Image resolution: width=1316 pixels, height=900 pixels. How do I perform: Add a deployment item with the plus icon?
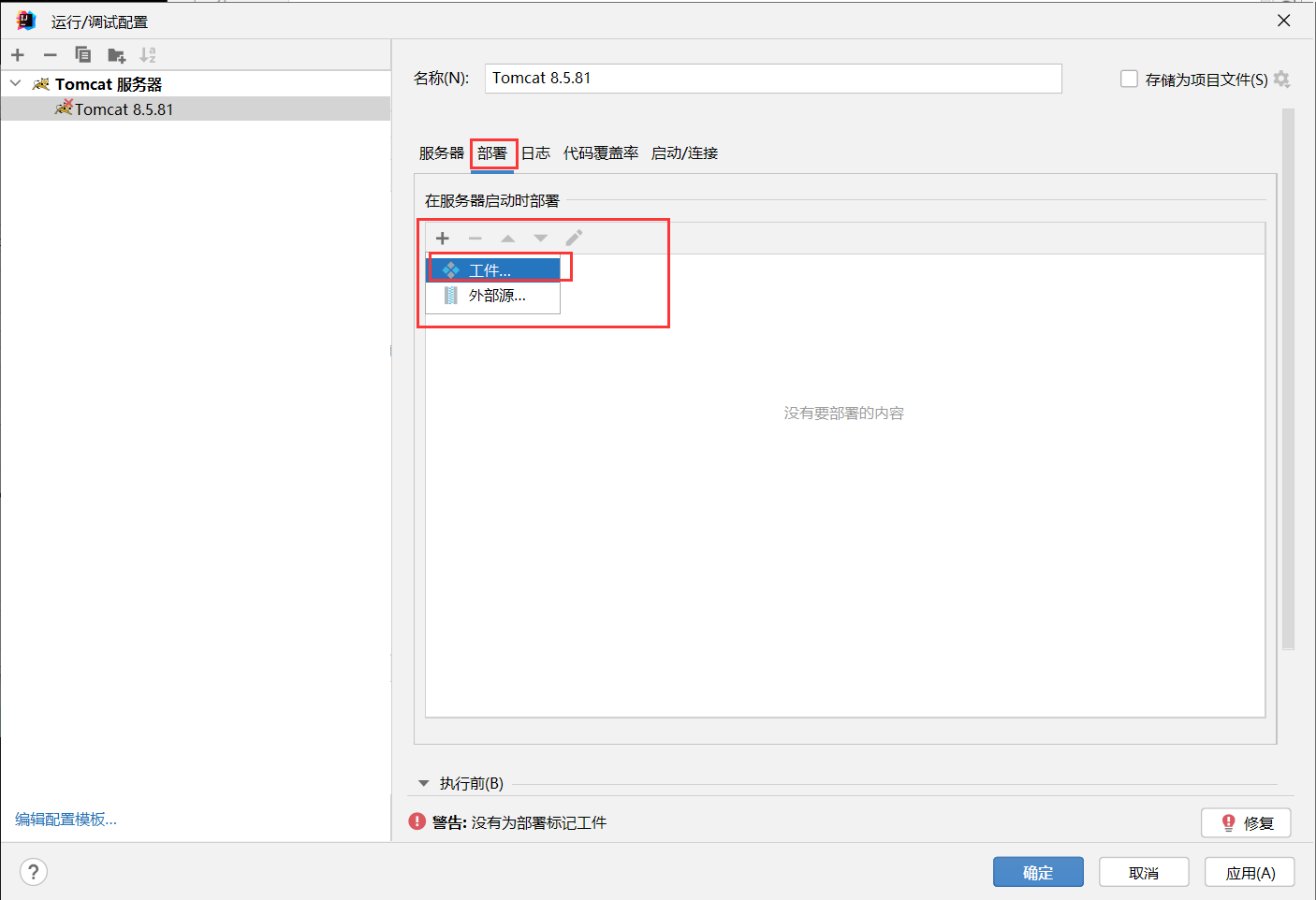coord(443,239)
